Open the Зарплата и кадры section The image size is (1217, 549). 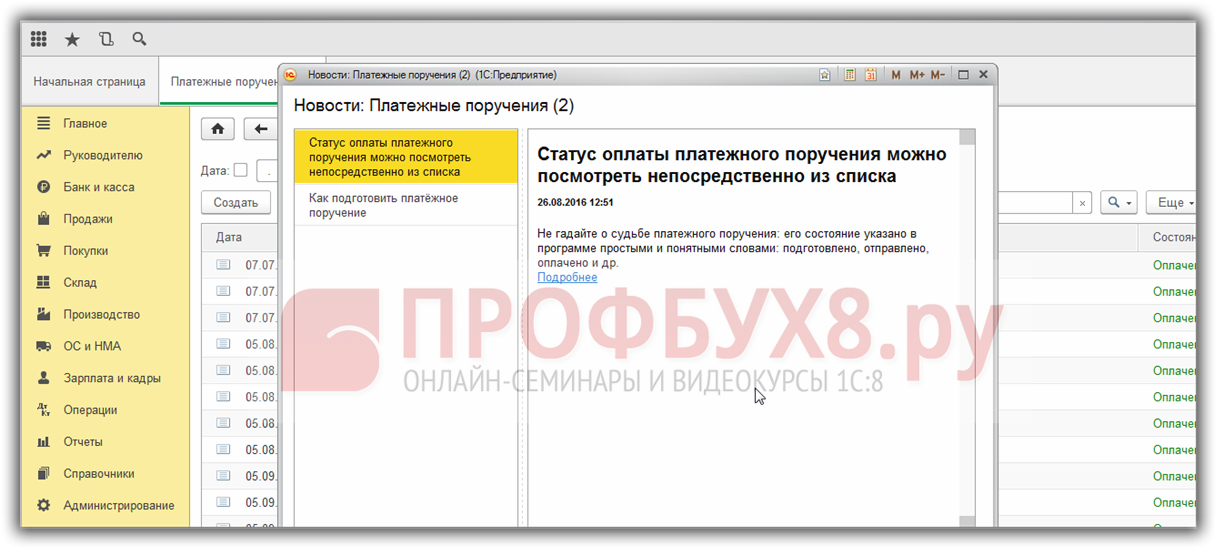click(111, 378)
